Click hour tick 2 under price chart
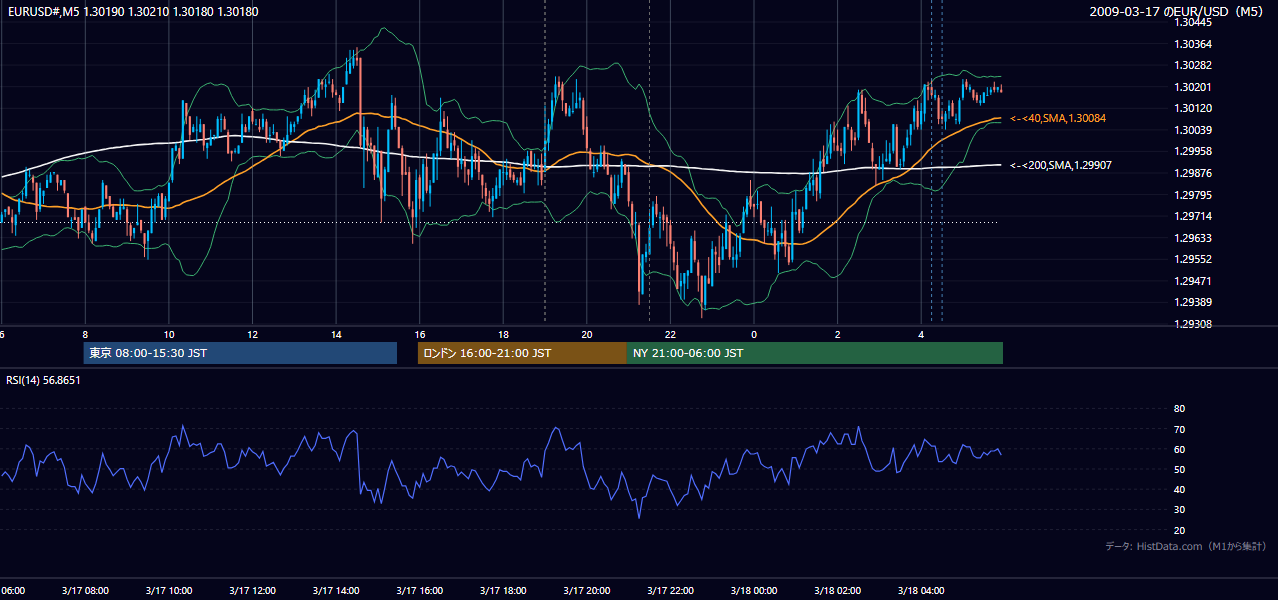Screen dimensions: 1278x600 (838, 334)
